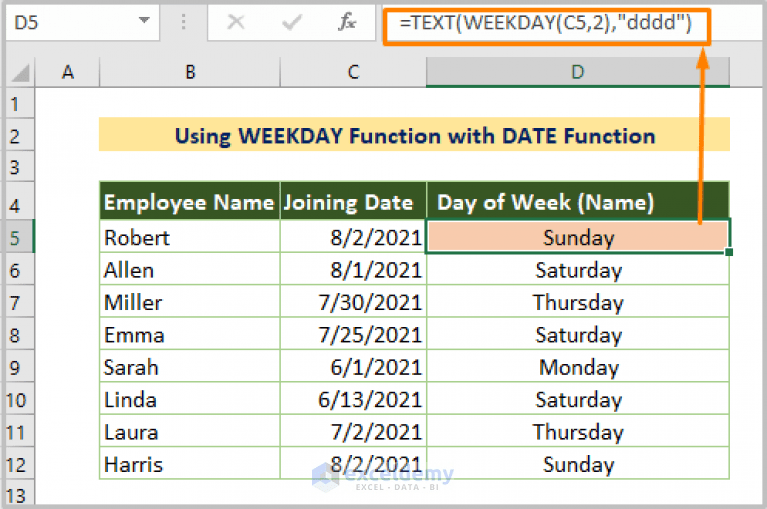Viewport: 767px width, 509px height.
Task: Select column D header
Action: click(578, 72)
